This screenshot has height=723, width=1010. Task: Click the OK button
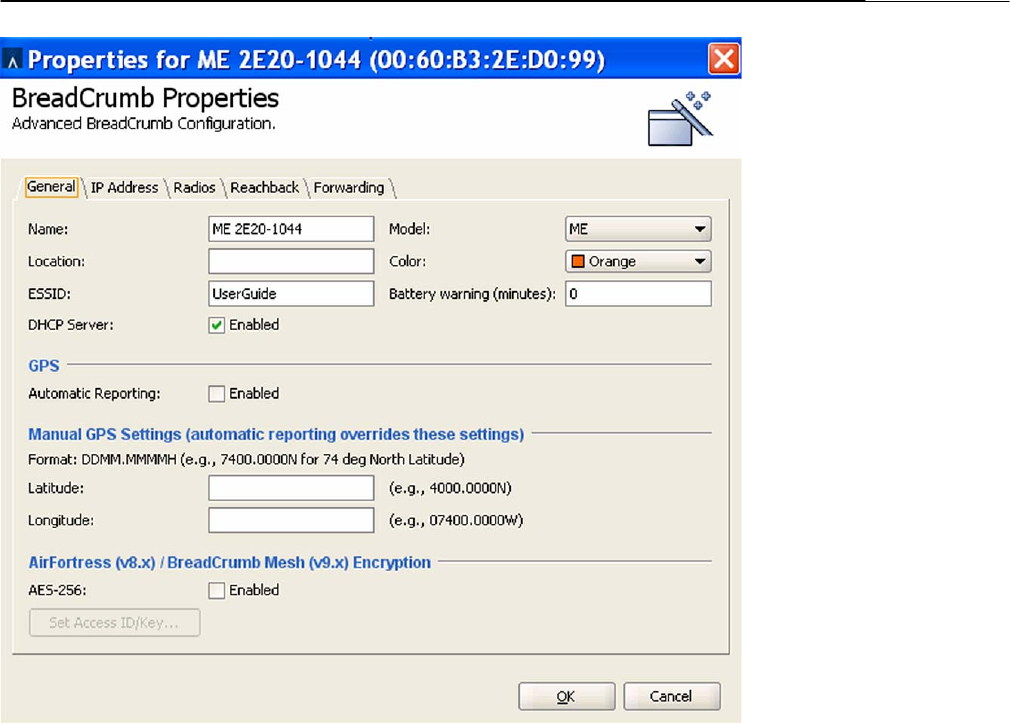566,697
